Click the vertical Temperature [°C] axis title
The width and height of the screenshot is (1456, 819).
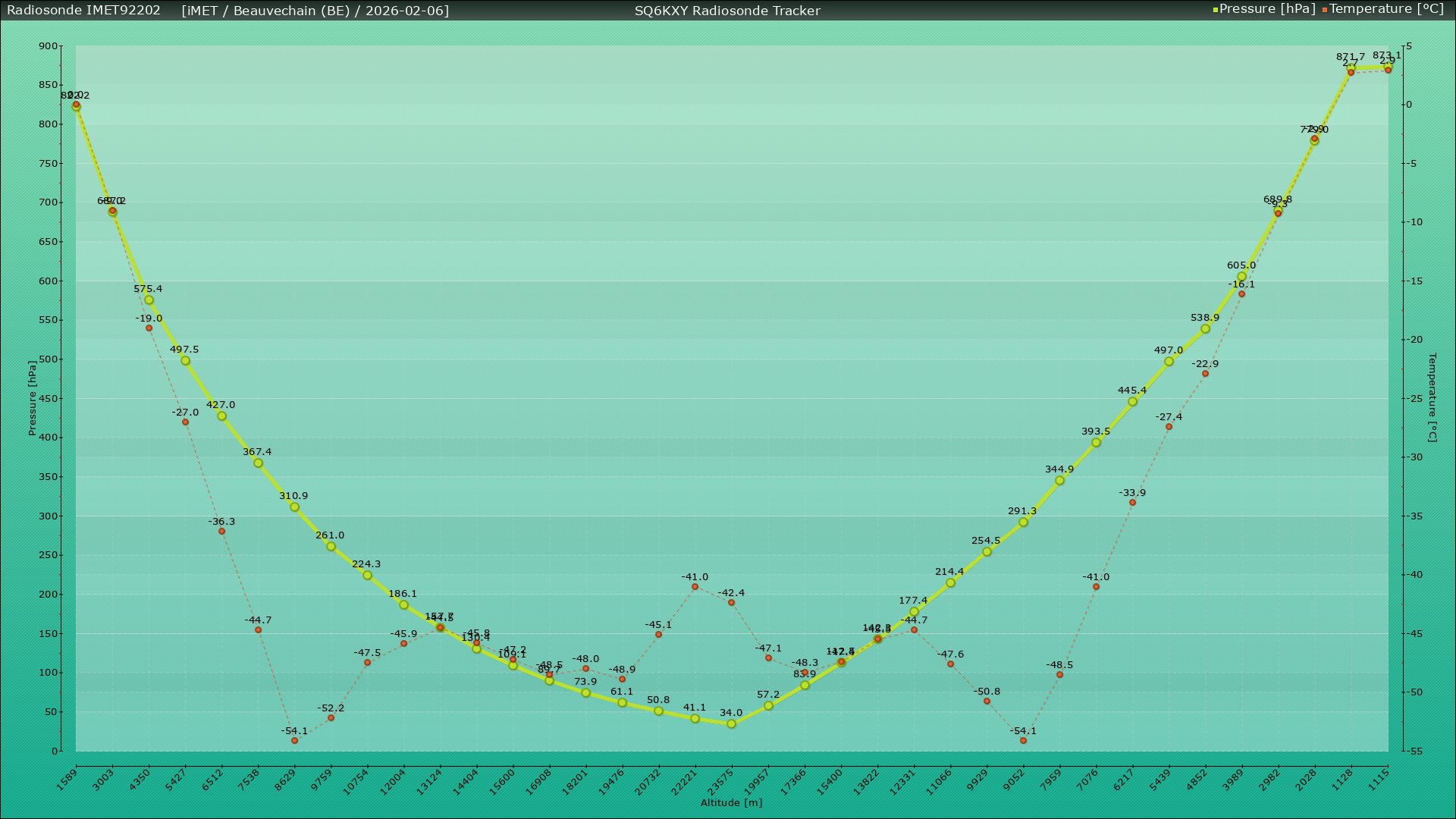[x=1432, y=397]
